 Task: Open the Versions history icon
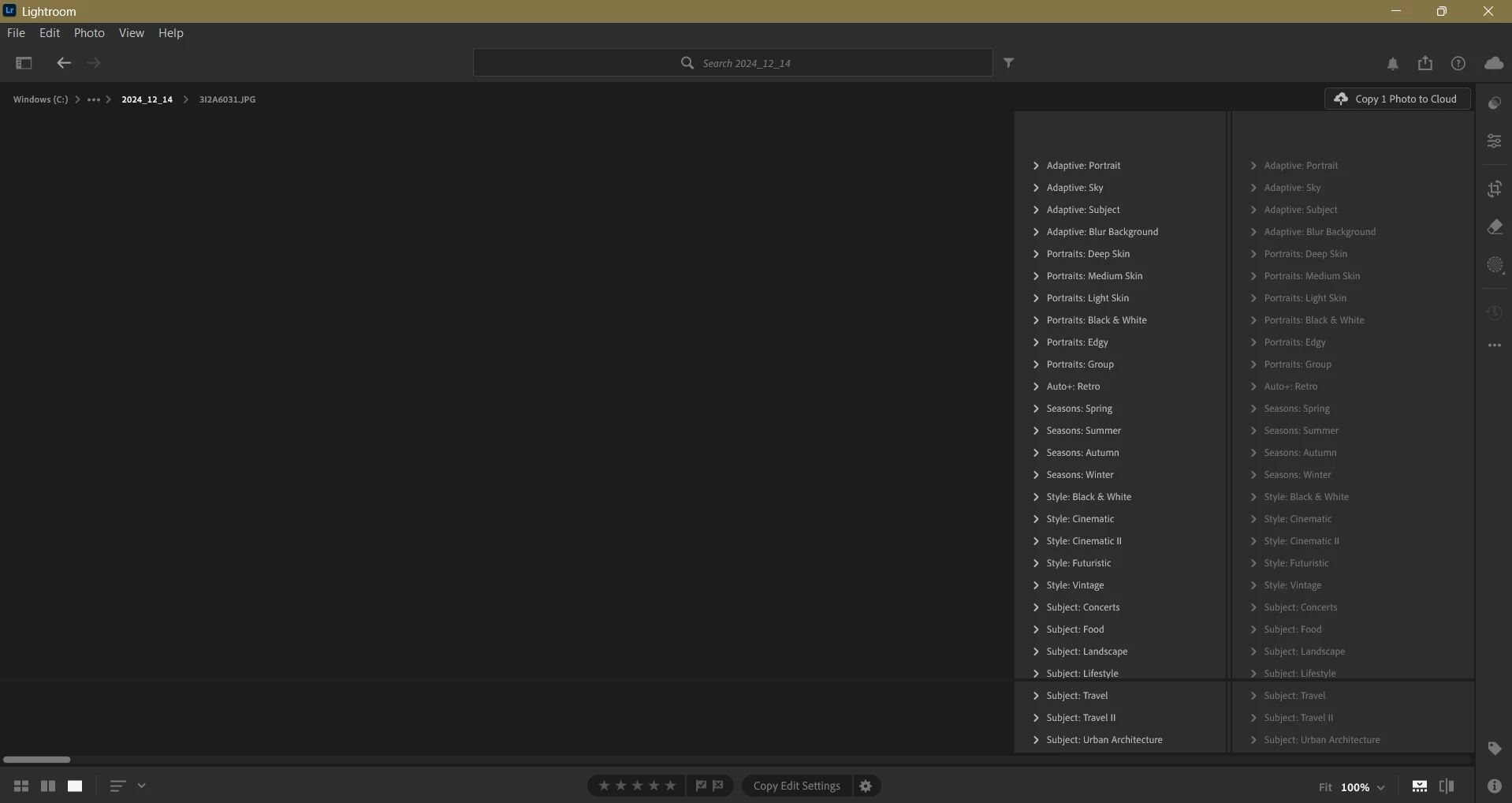(x=1495, y=312)
